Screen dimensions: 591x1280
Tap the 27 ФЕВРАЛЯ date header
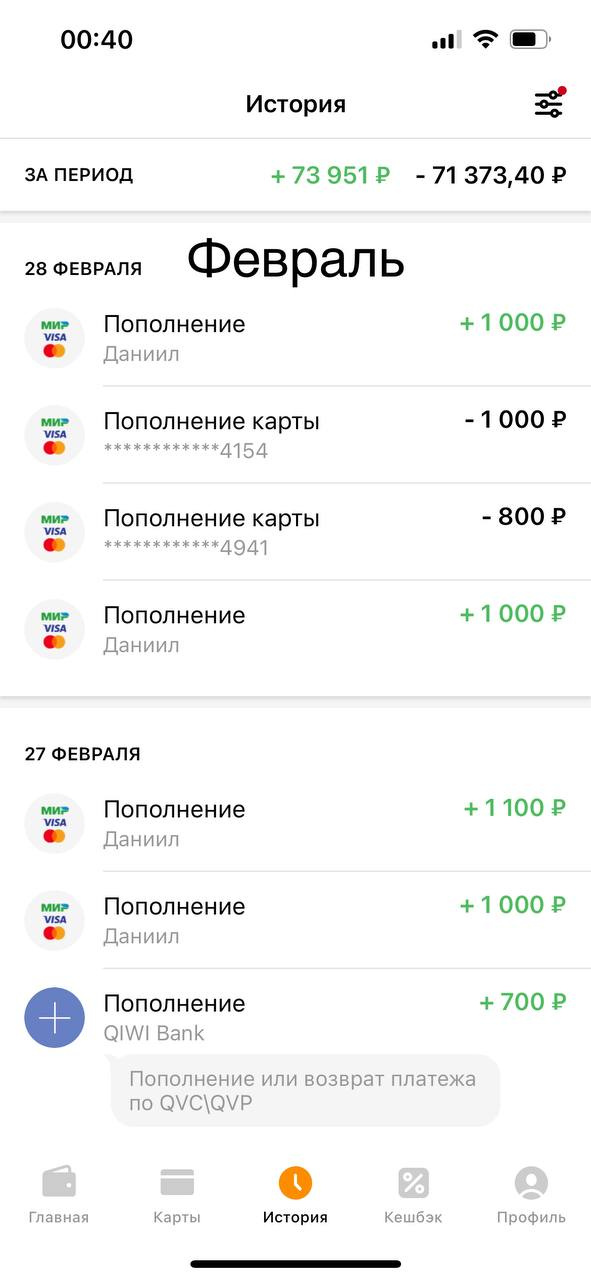point(83,754)
